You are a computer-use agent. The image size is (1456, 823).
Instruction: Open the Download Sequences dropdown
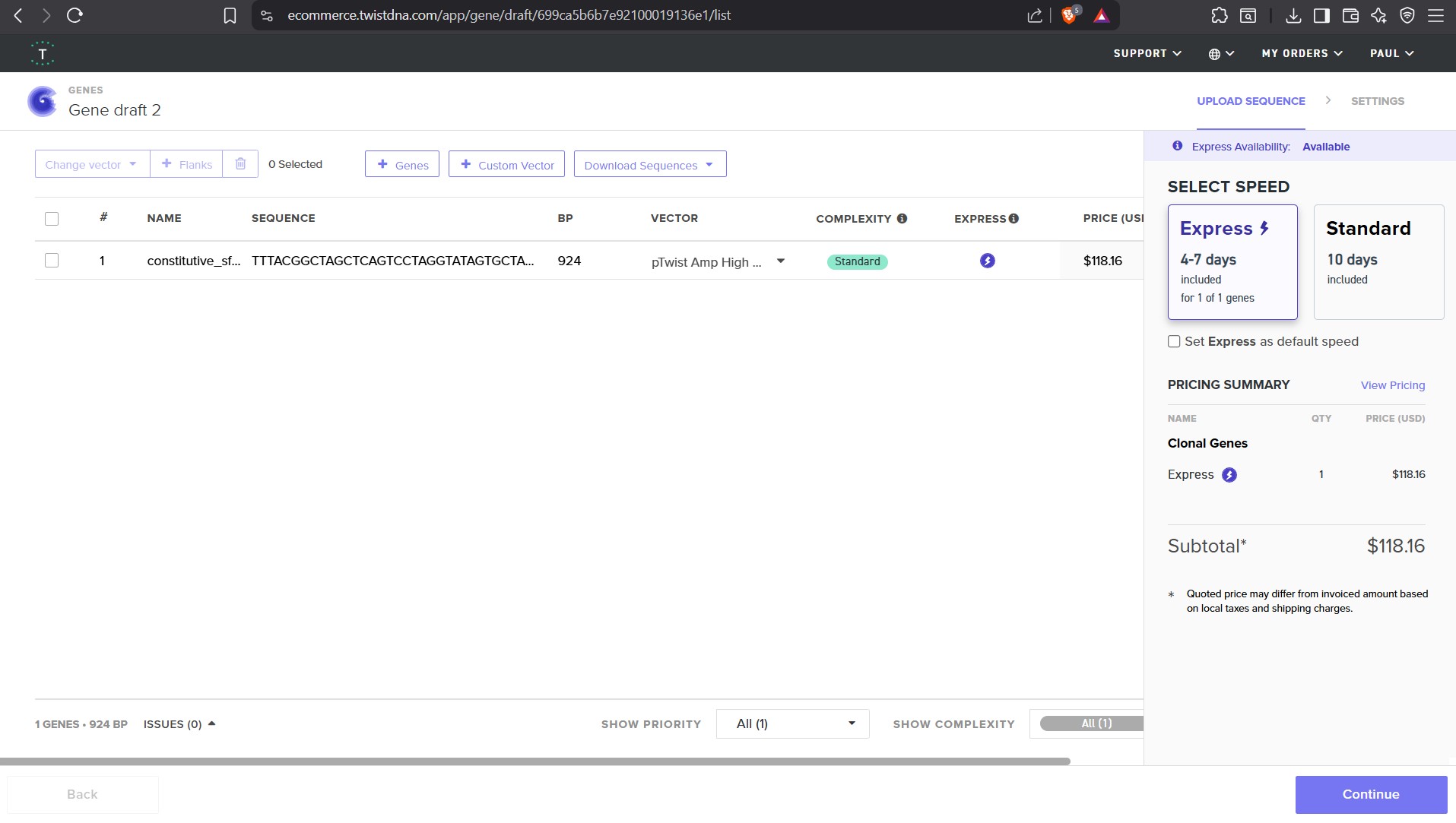650,164
